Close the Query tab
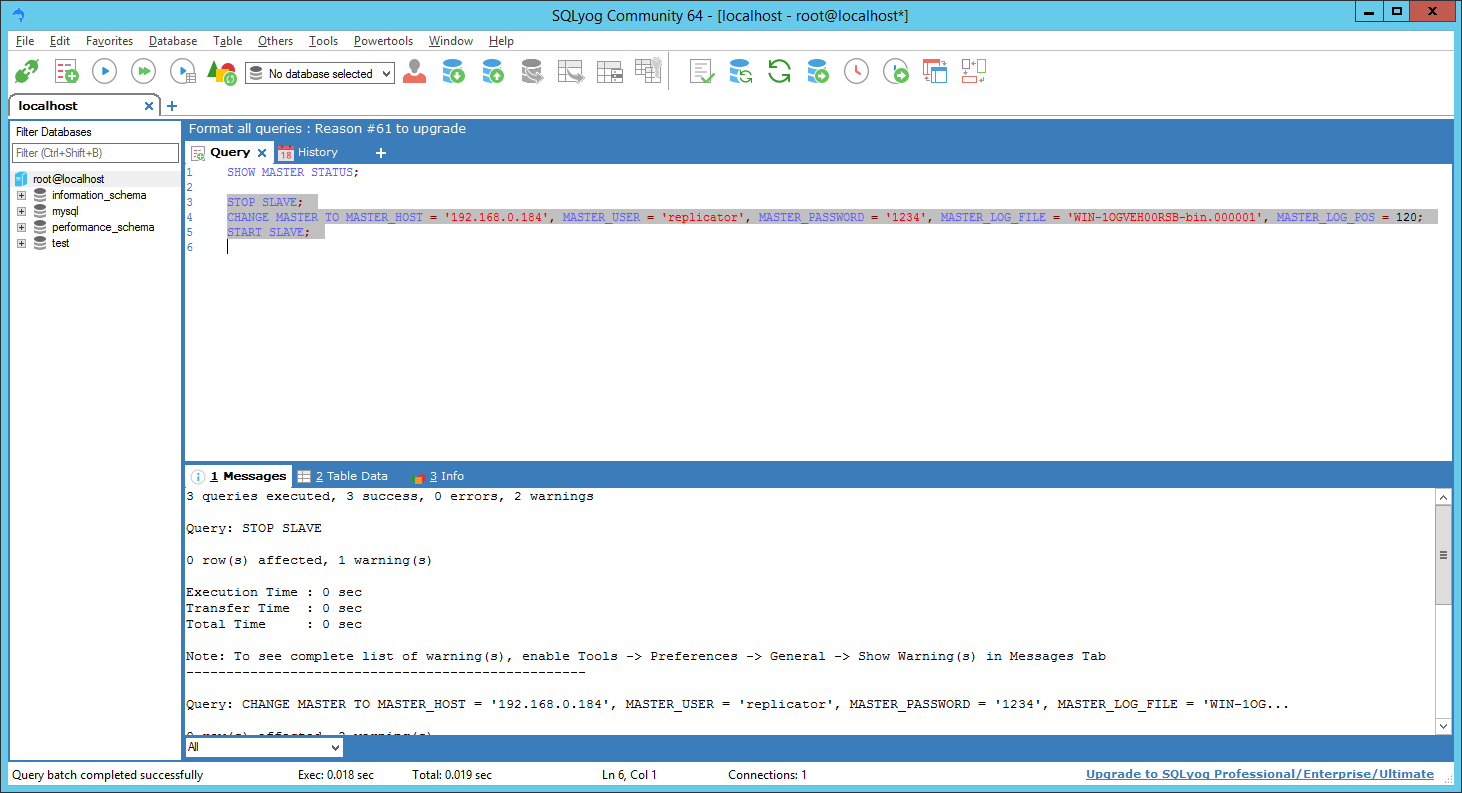Viewport: 1462px width, 793px height. [262, 153]
